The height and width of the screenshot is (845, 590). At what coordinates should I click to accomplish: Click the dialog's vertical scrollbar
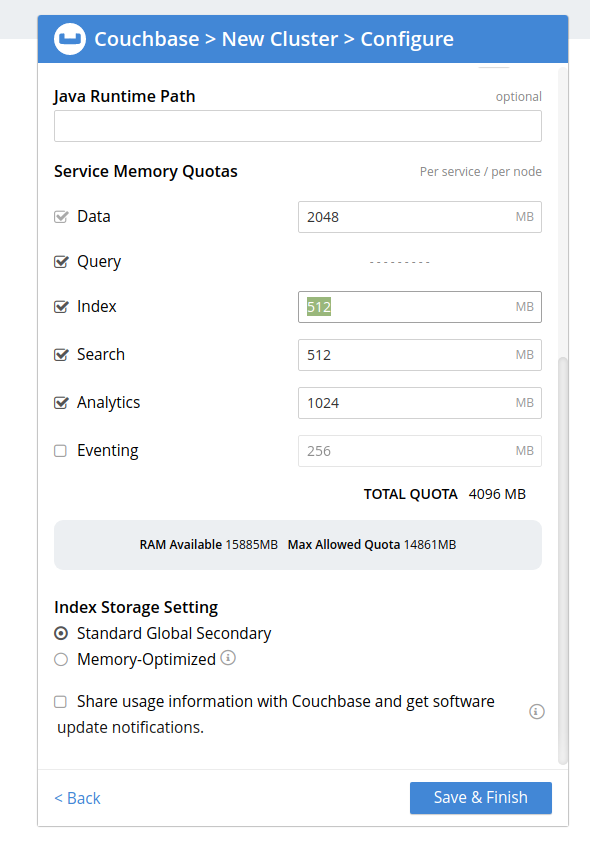click(x=563, y=560)
